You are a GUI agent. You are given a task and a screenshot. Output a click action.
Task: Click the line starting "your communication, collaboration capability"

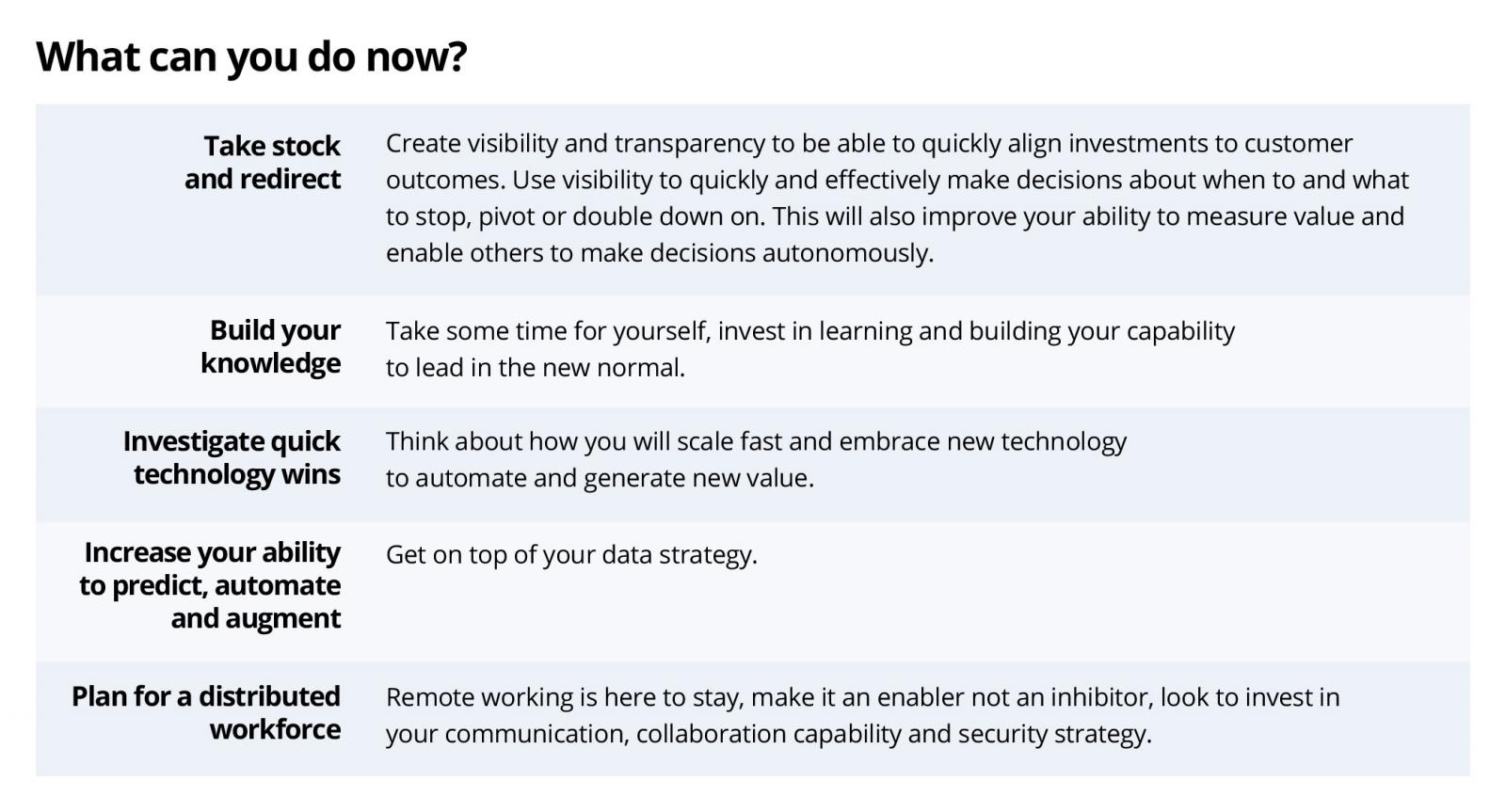768,734
